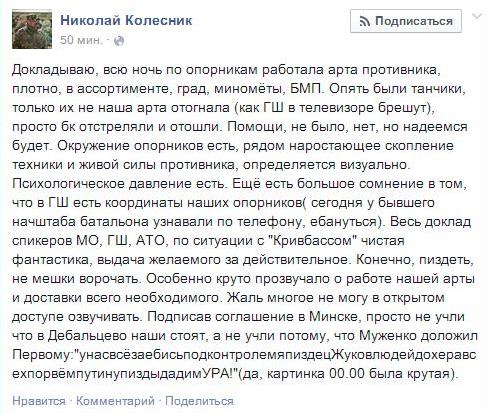The image size is (488, 414).
Task: Click the RSS feed icon in Подписаться
Action: tap(365, 22)
